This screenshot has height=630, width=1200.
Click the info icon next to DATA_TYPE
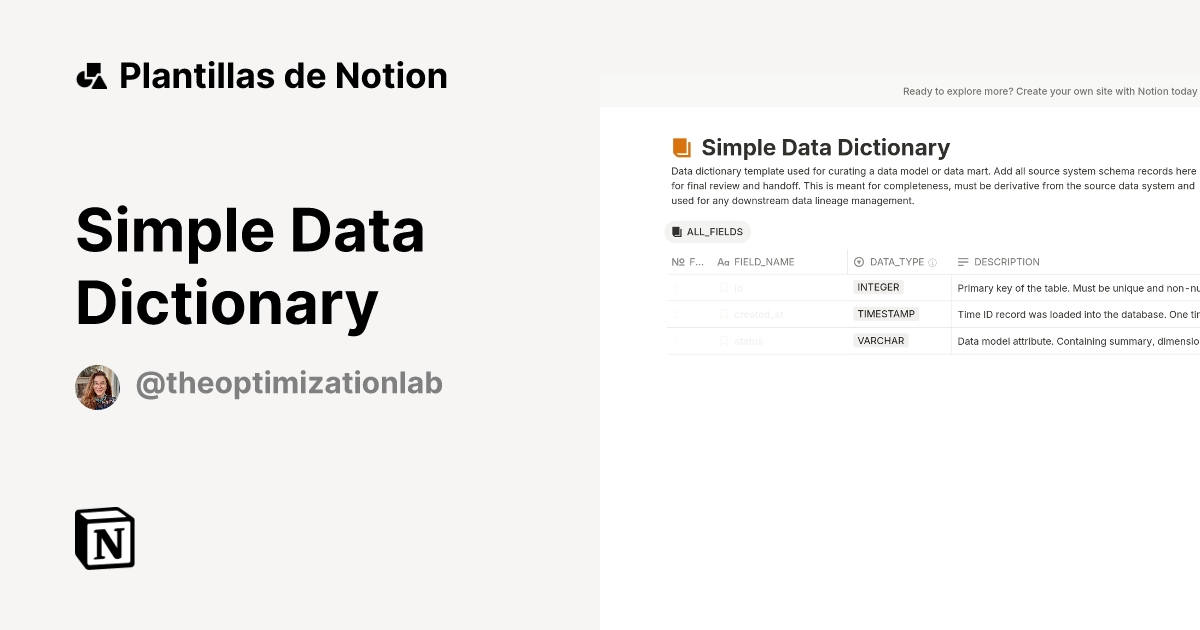tap(931, 262)
